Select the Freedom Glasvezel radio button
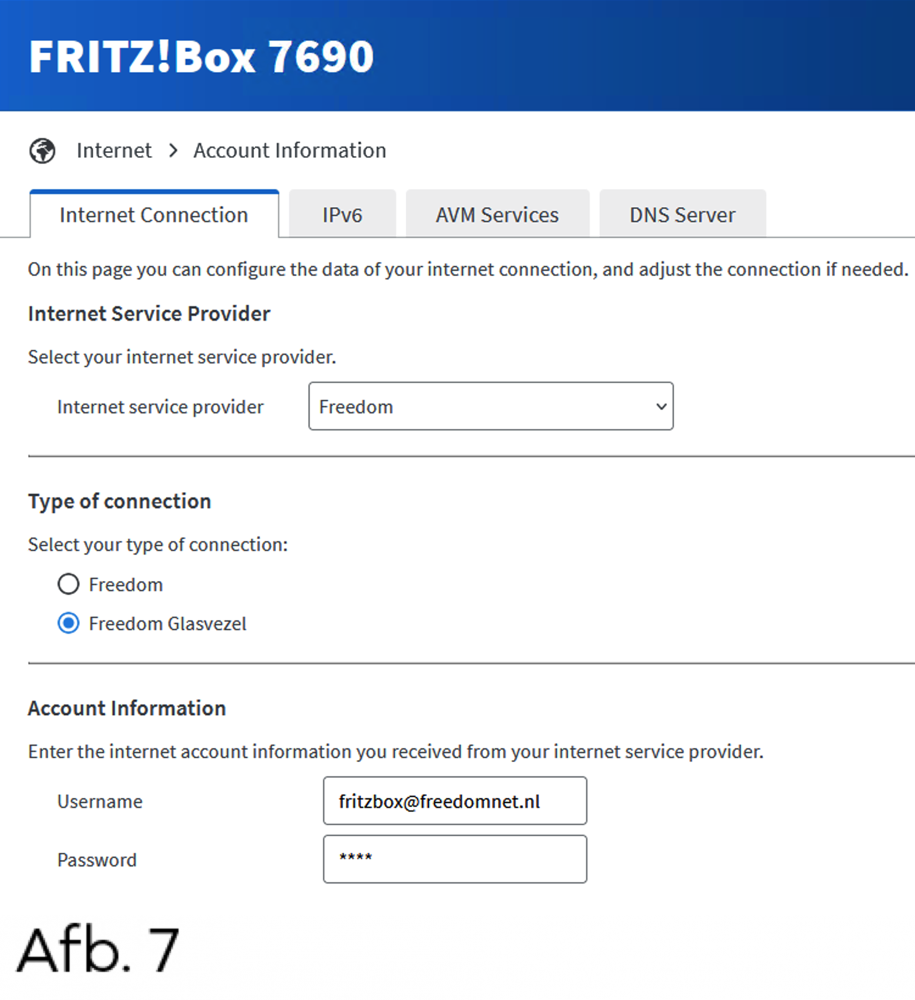915x1000 pixels. pos(68,624)
